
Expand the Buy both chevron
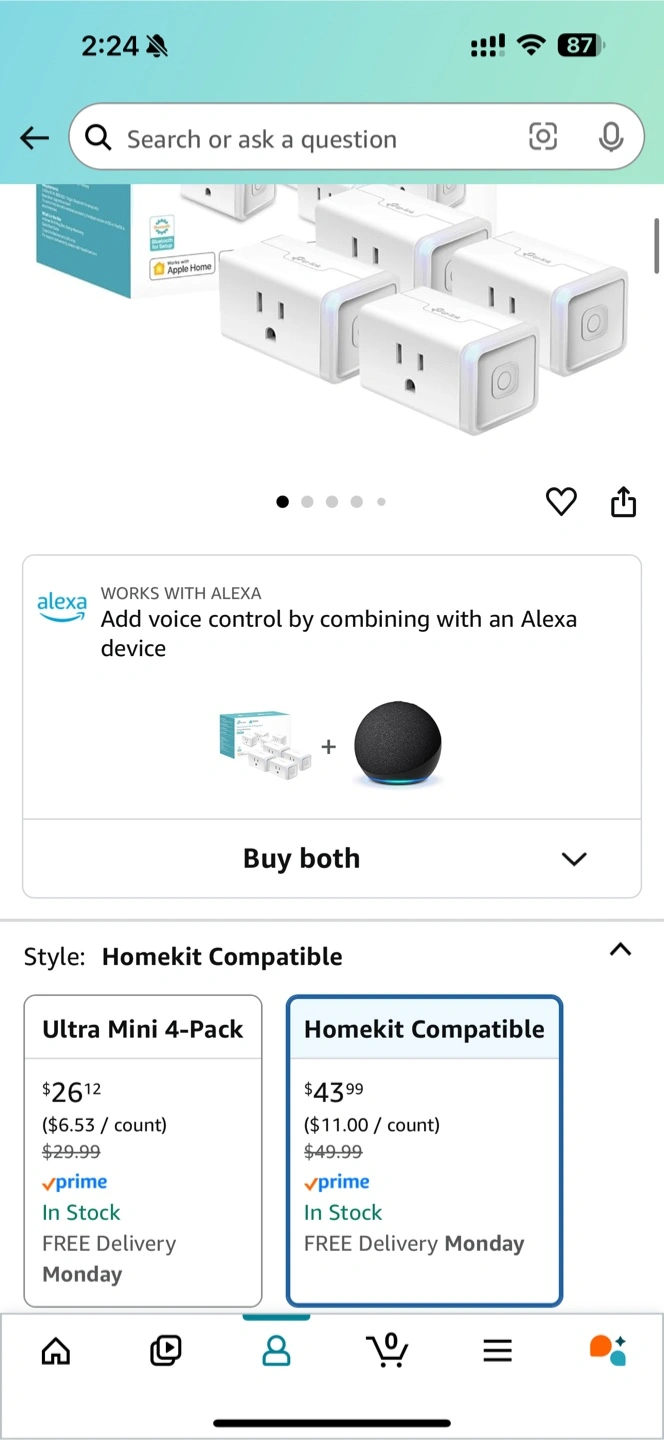[x=574, y=859]
